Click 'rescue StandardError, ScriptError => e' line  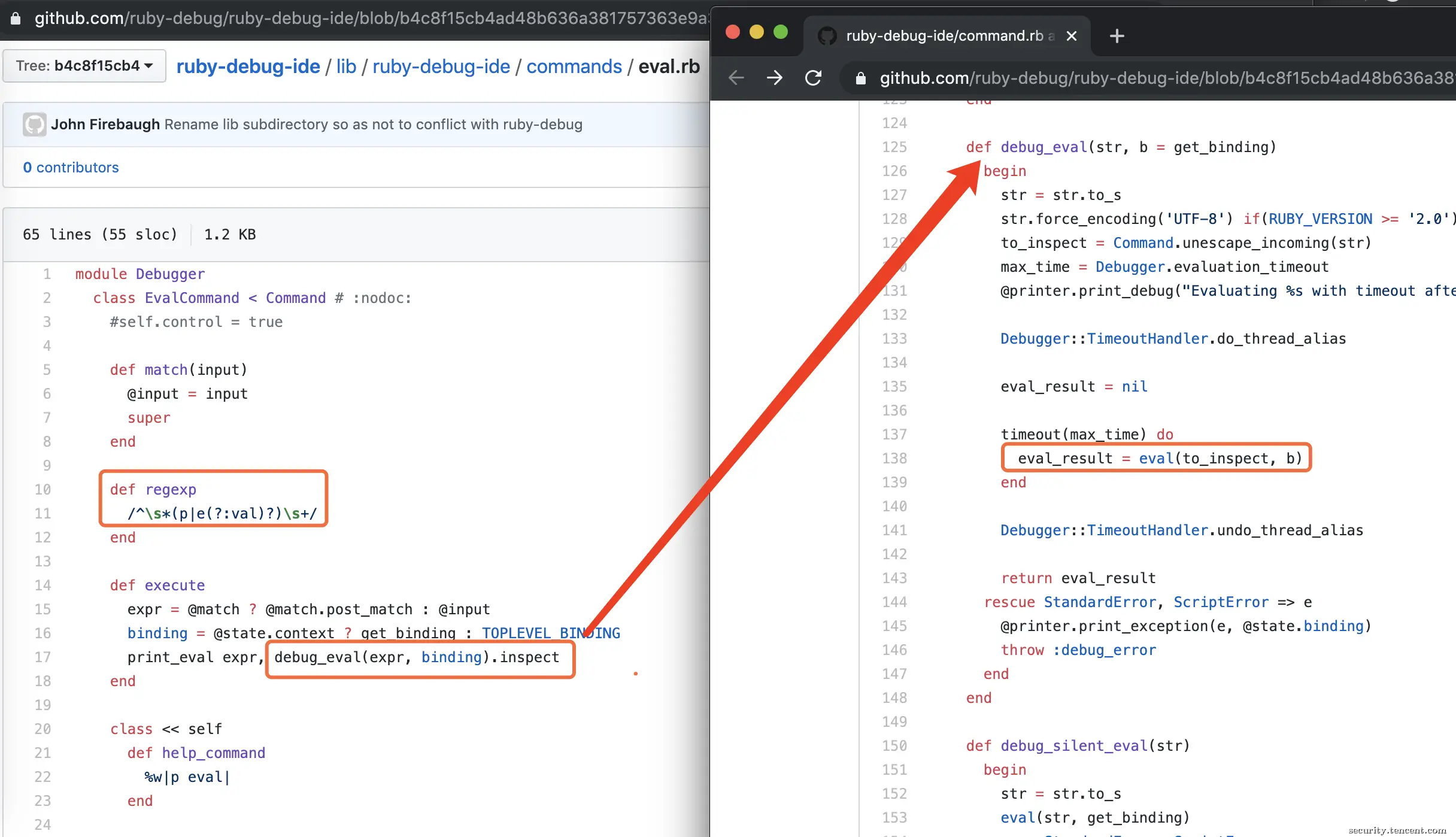click(x=1147, y=602)
